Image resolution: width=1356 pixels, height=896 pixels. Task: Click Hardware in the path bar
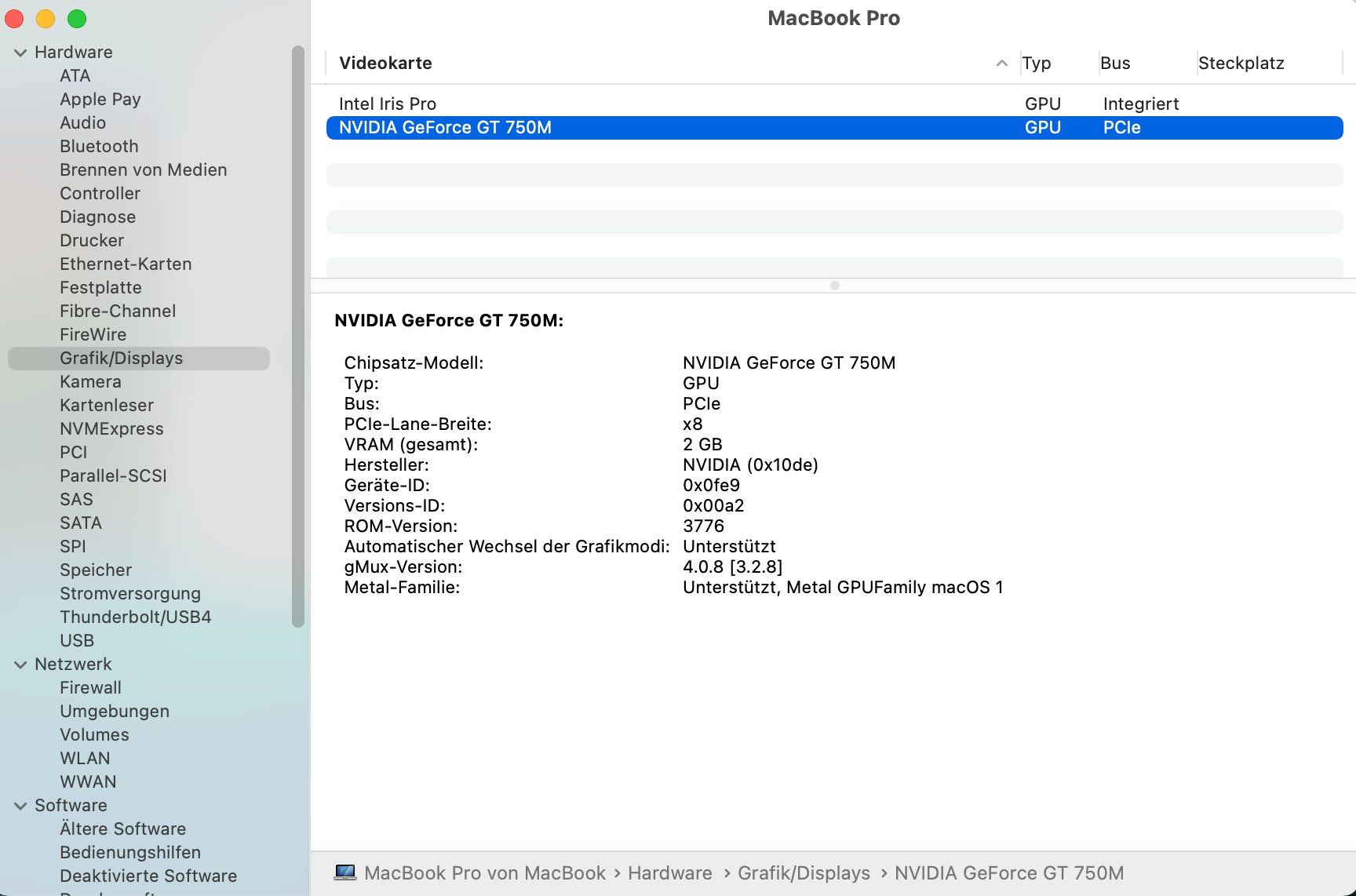tap(670, 872)
